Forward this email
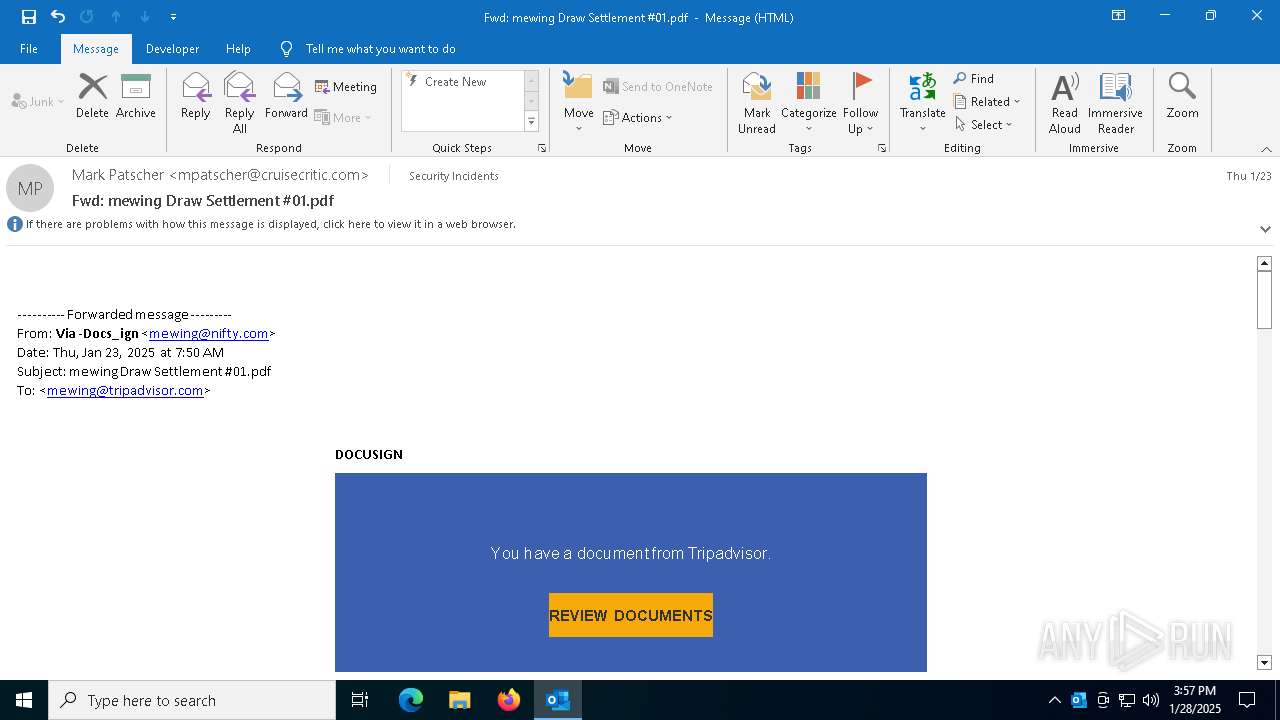This screenshot has width=1280, height=720. click(286, 96)
